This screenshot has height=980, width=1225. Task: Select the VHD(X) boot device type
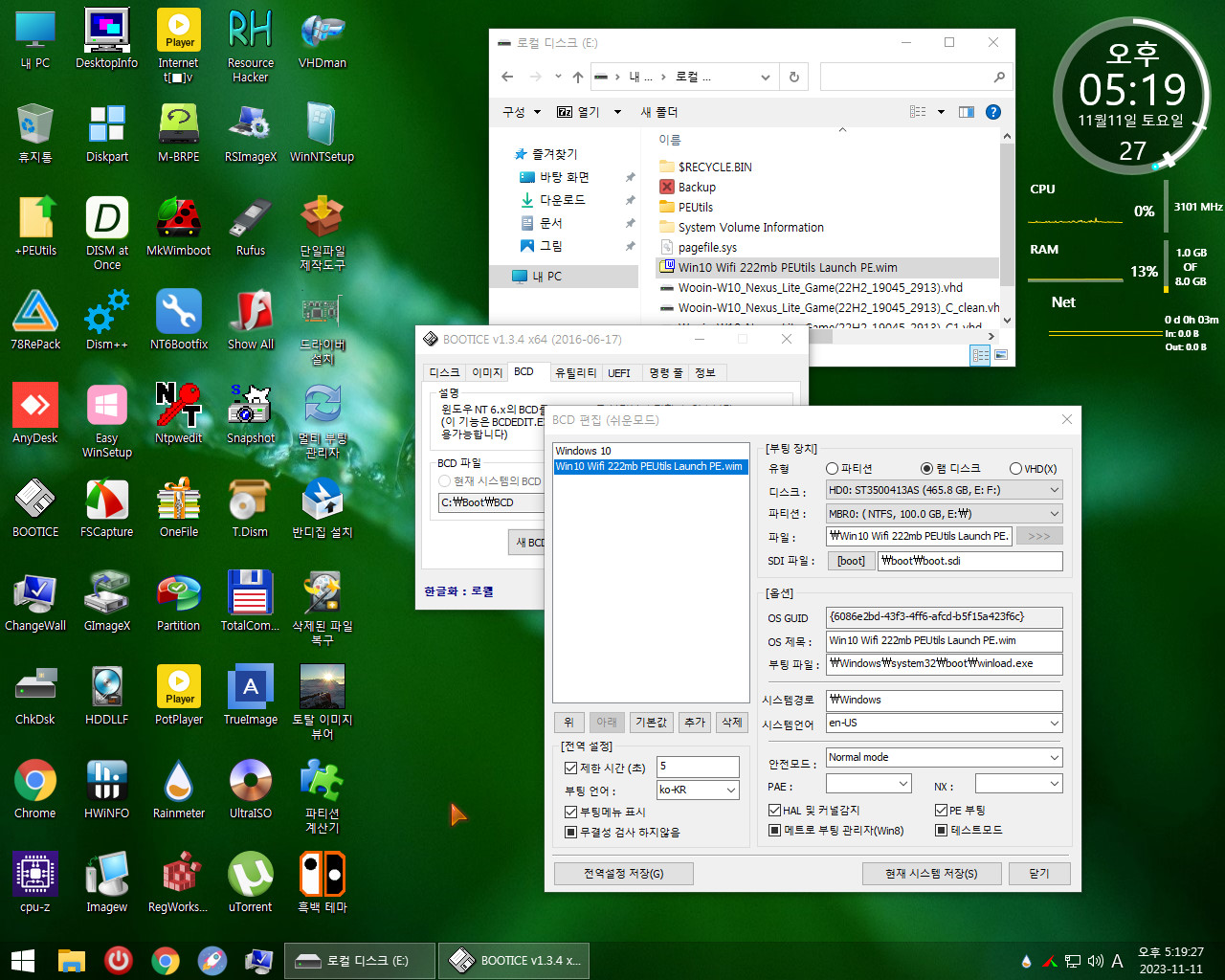[x=1015, y=469]
